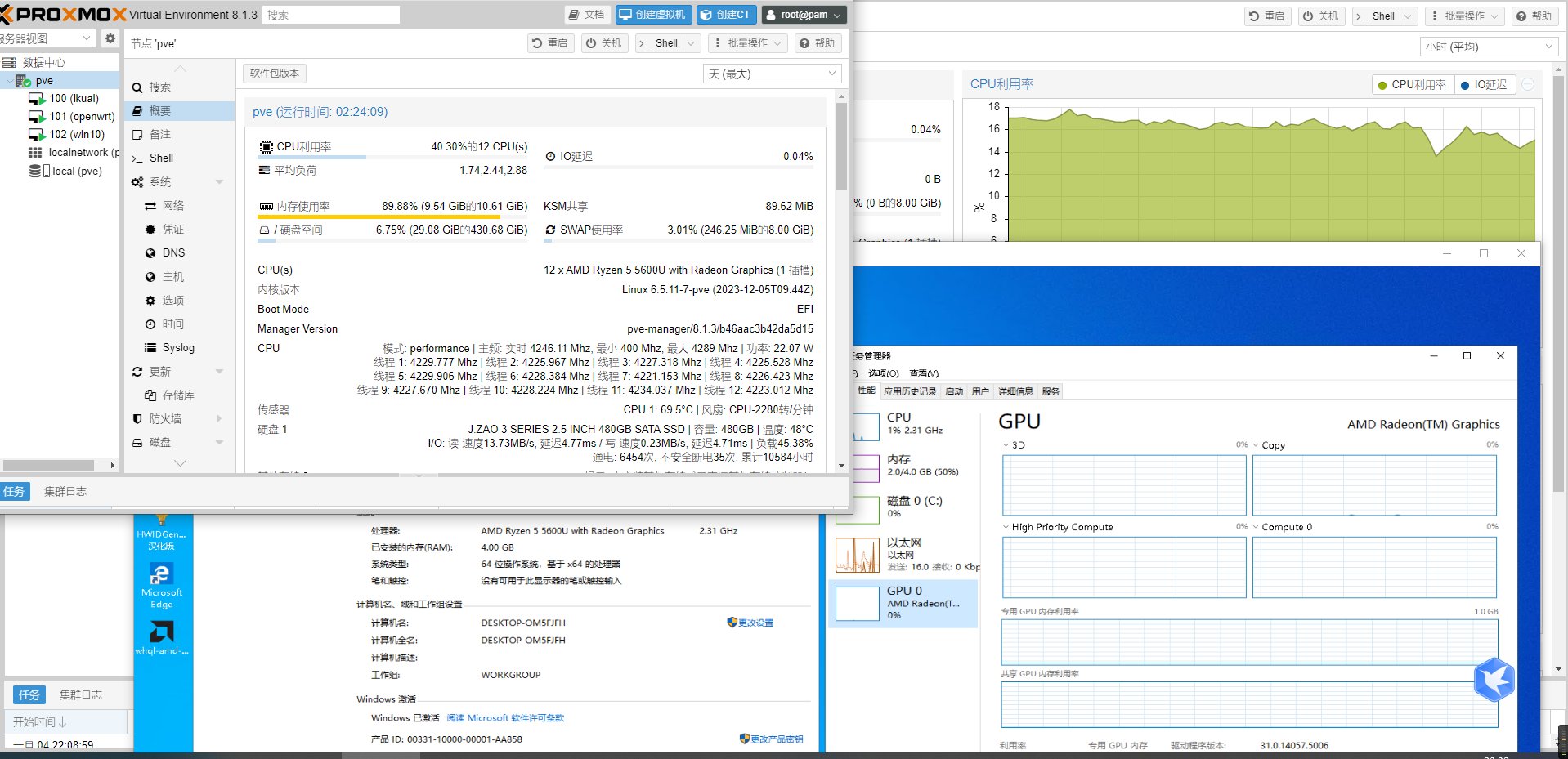Screen dimensions: 1568x759
Task: Open the 搜索 search entry in node side menu
Action: [x=179, y=87]
